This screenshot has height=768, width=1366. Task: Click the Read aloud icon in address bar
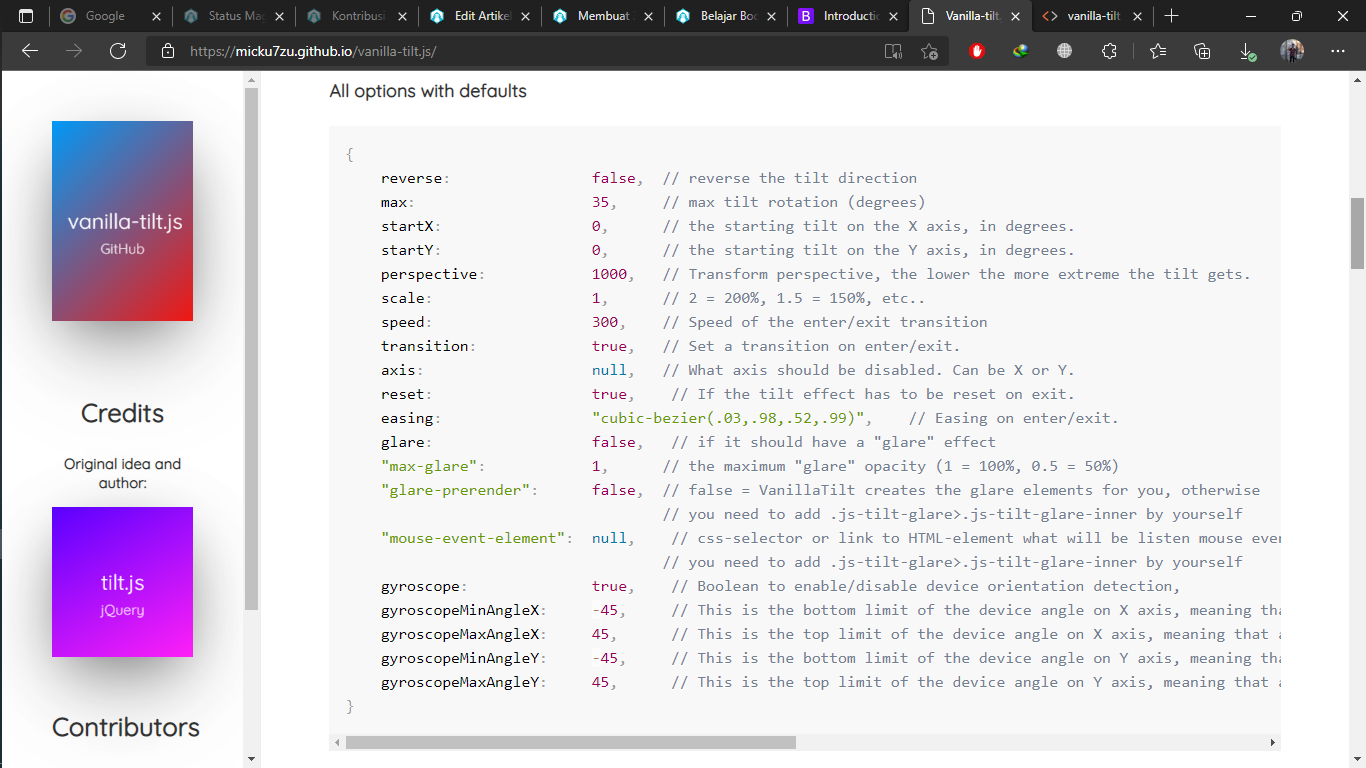pyautogui.click(x=893, y=51)
